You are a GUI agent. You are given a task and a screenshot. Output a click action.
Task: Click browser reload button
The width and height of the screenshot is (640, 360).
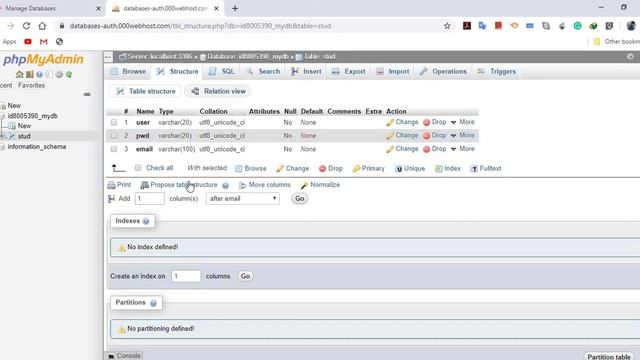[x=27, y=26]
